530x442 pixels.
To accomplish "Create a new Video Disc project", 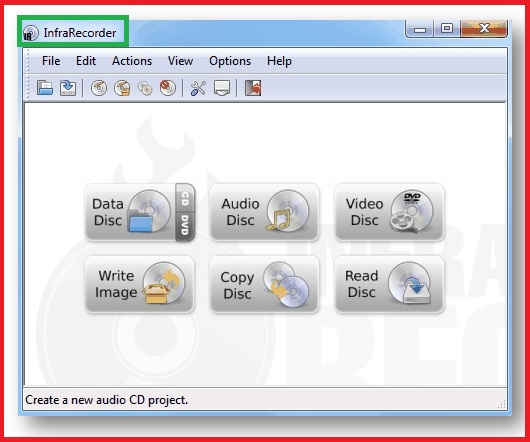I will point(389,212).
